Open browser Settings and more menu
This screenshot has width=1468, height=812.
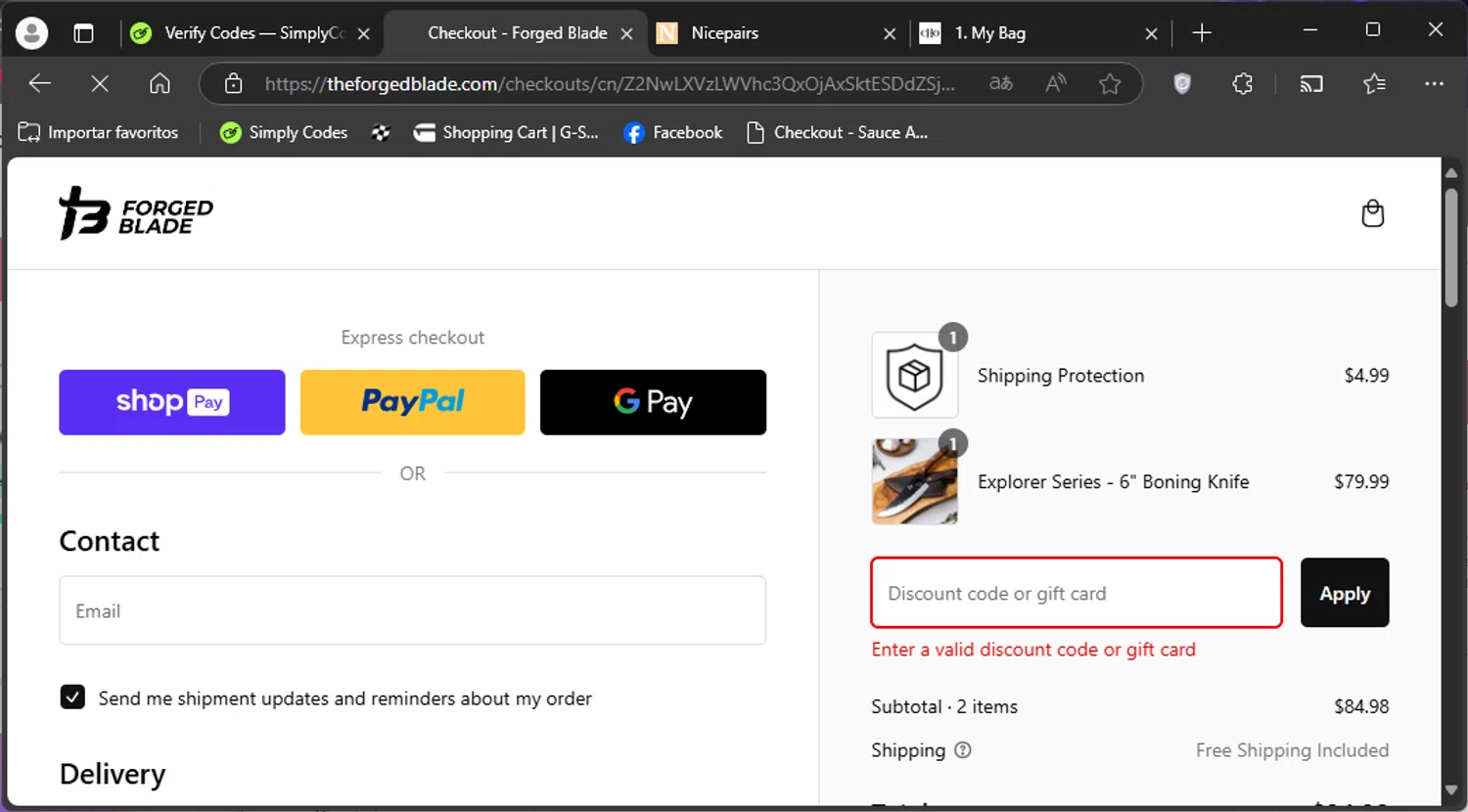1434,84
